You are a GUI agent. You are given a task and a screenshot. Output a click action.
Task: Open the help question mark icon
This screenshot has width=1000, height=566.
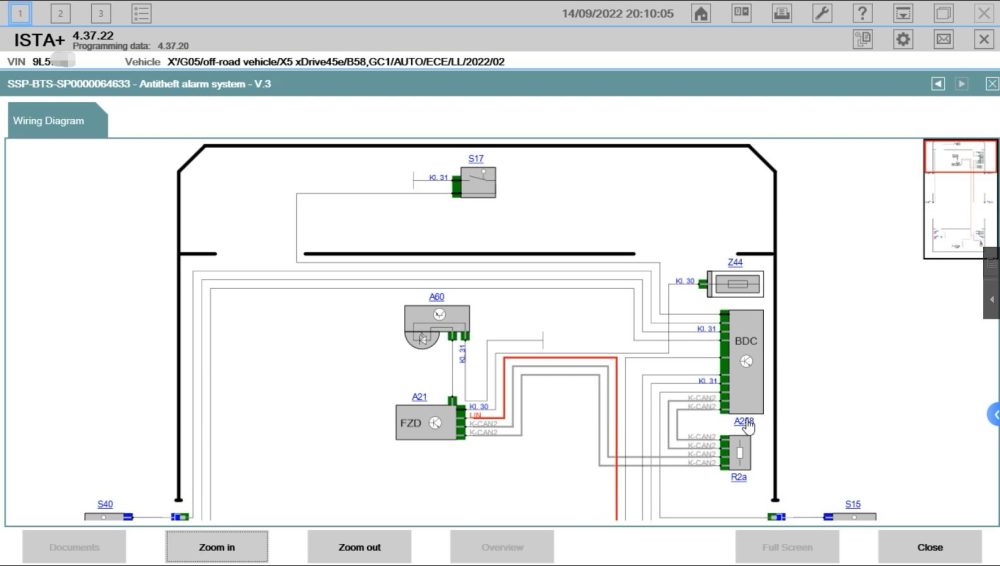862,13
